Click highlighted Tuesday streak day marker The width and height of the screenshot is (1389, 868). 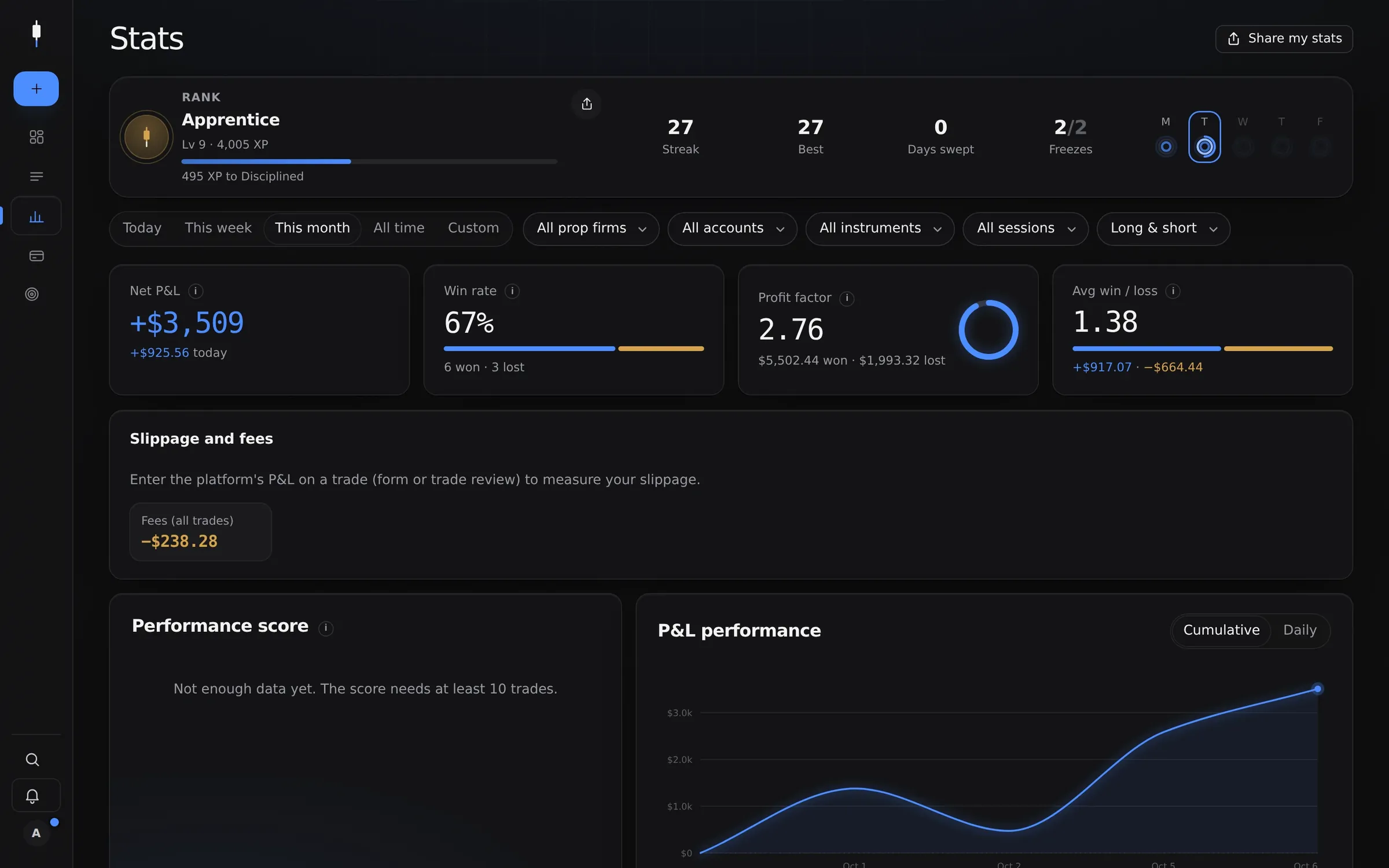pos(1204,137)
